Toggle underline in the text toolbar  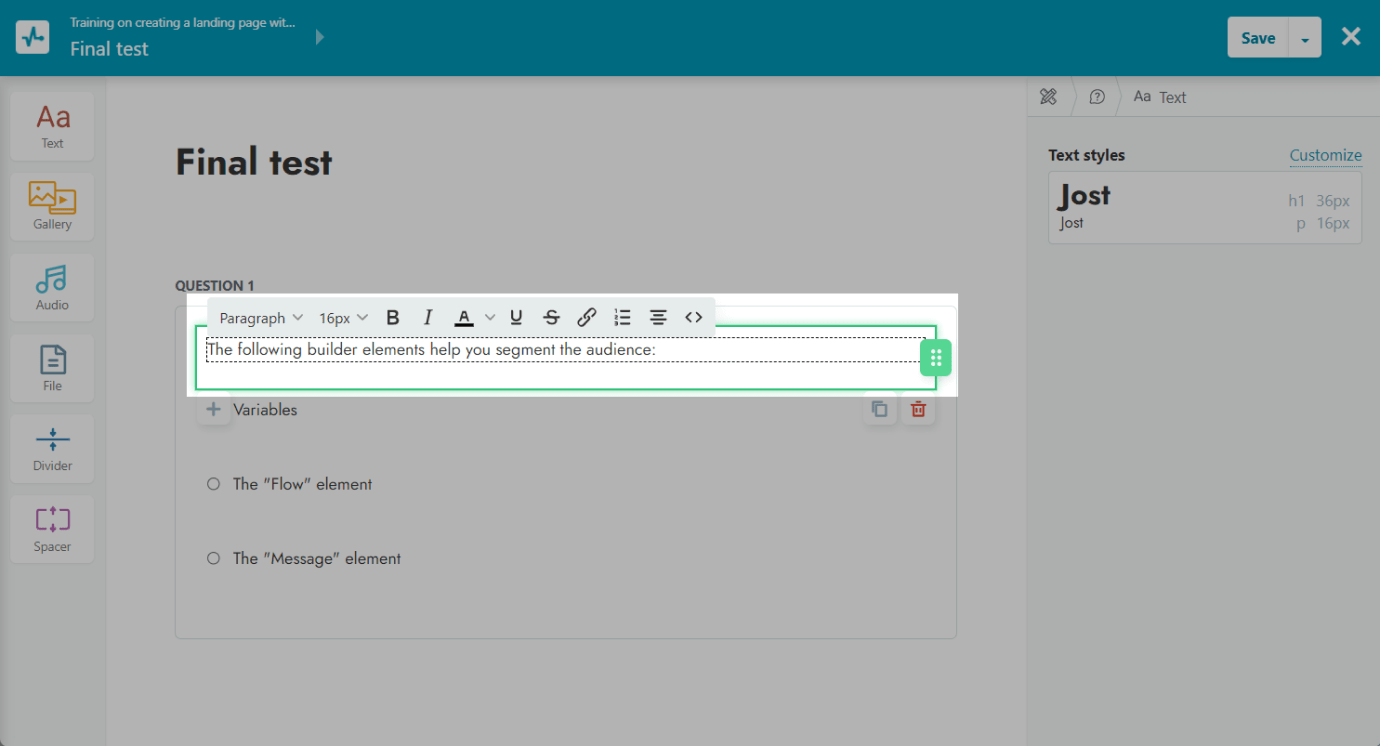(x=516, y=318)
